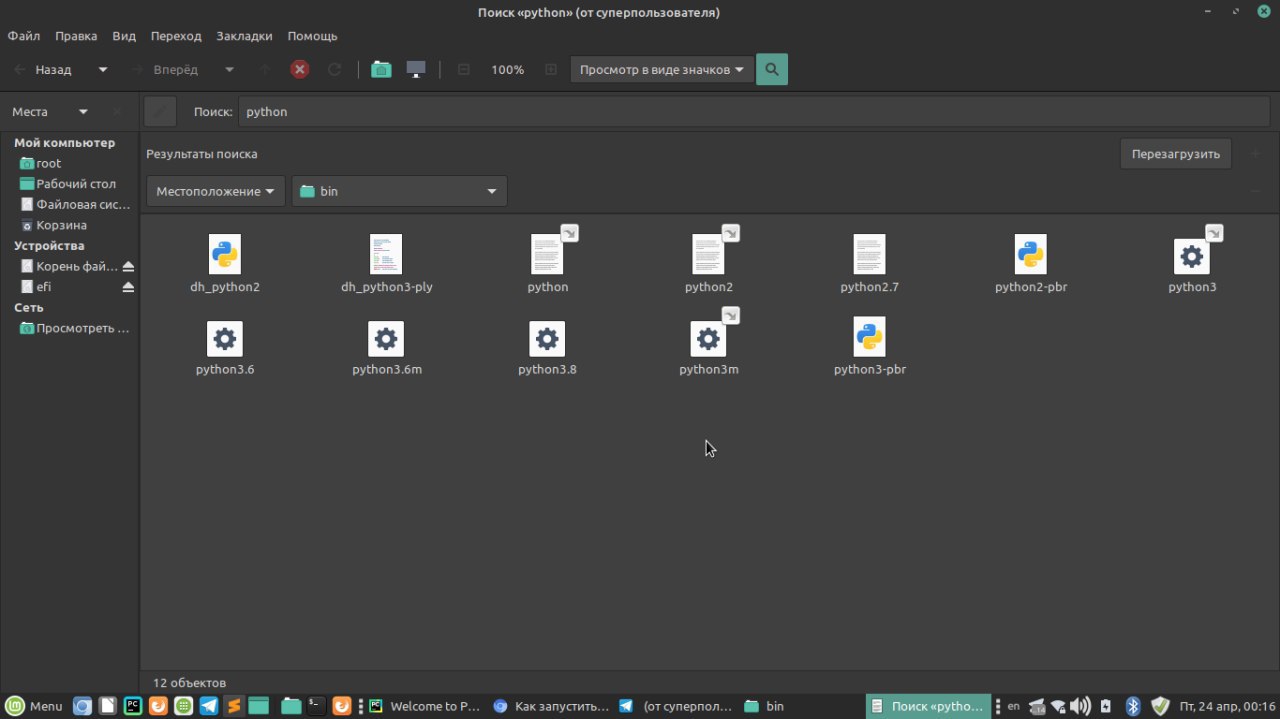The width and height of the screenshot is (1280, 719).
Task: Open the Переход menu
Action: pyautogui.click(x=176, y=36)
